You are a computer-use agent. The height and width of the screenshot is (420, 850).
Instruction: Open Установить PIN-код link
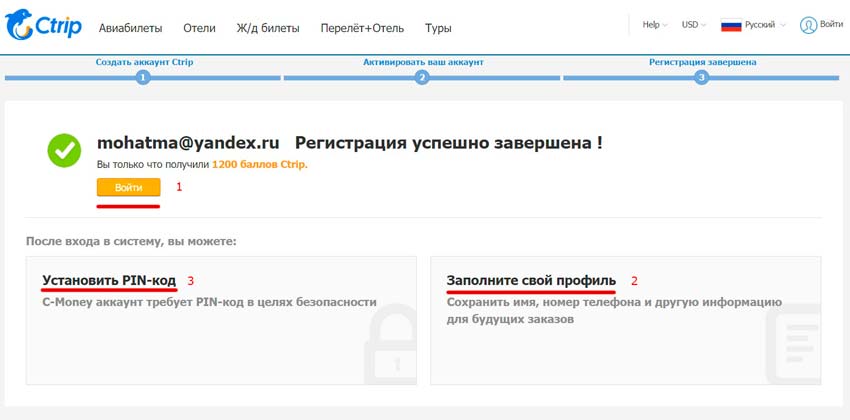point(109,281)
